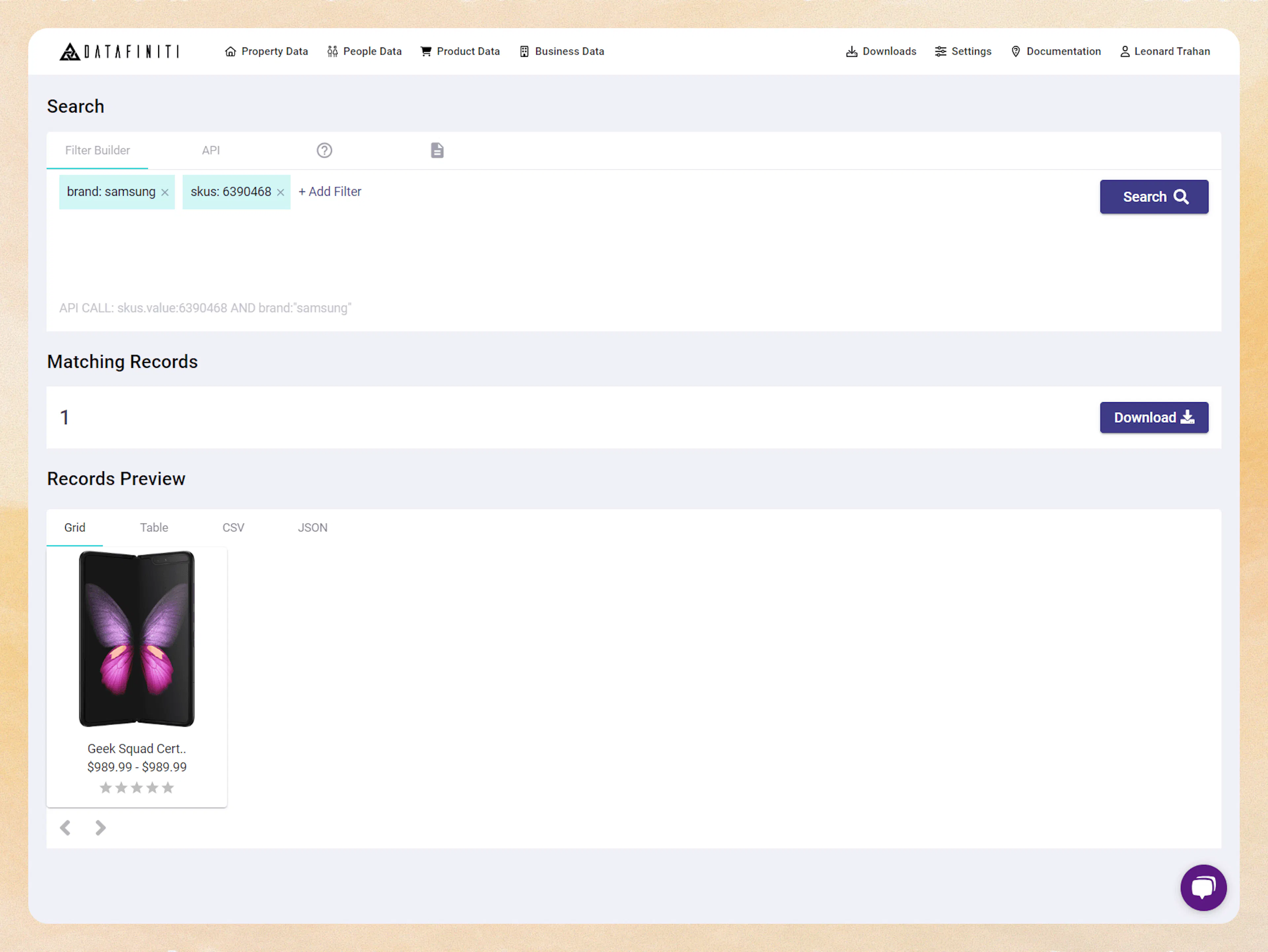This screenshot has height=952, width=1268.
Task: Open Product Data search
Action: click(460, 51)
